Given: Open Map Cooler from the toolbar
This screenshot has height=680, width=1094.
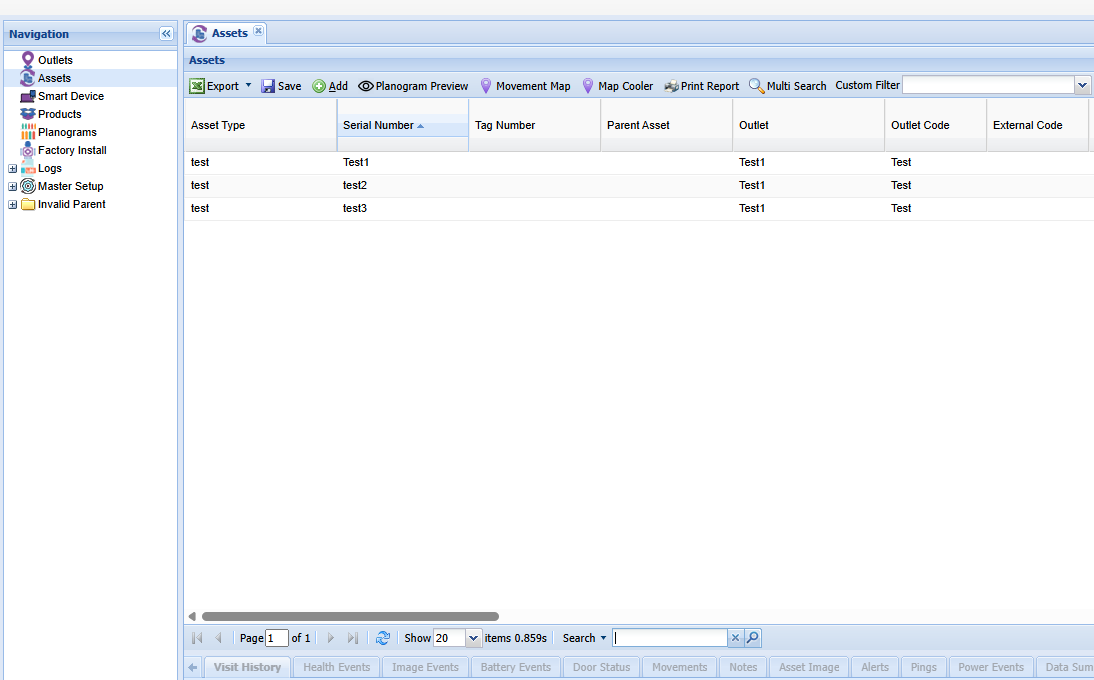Looking at the screenshot, I should tap(587, 85).
